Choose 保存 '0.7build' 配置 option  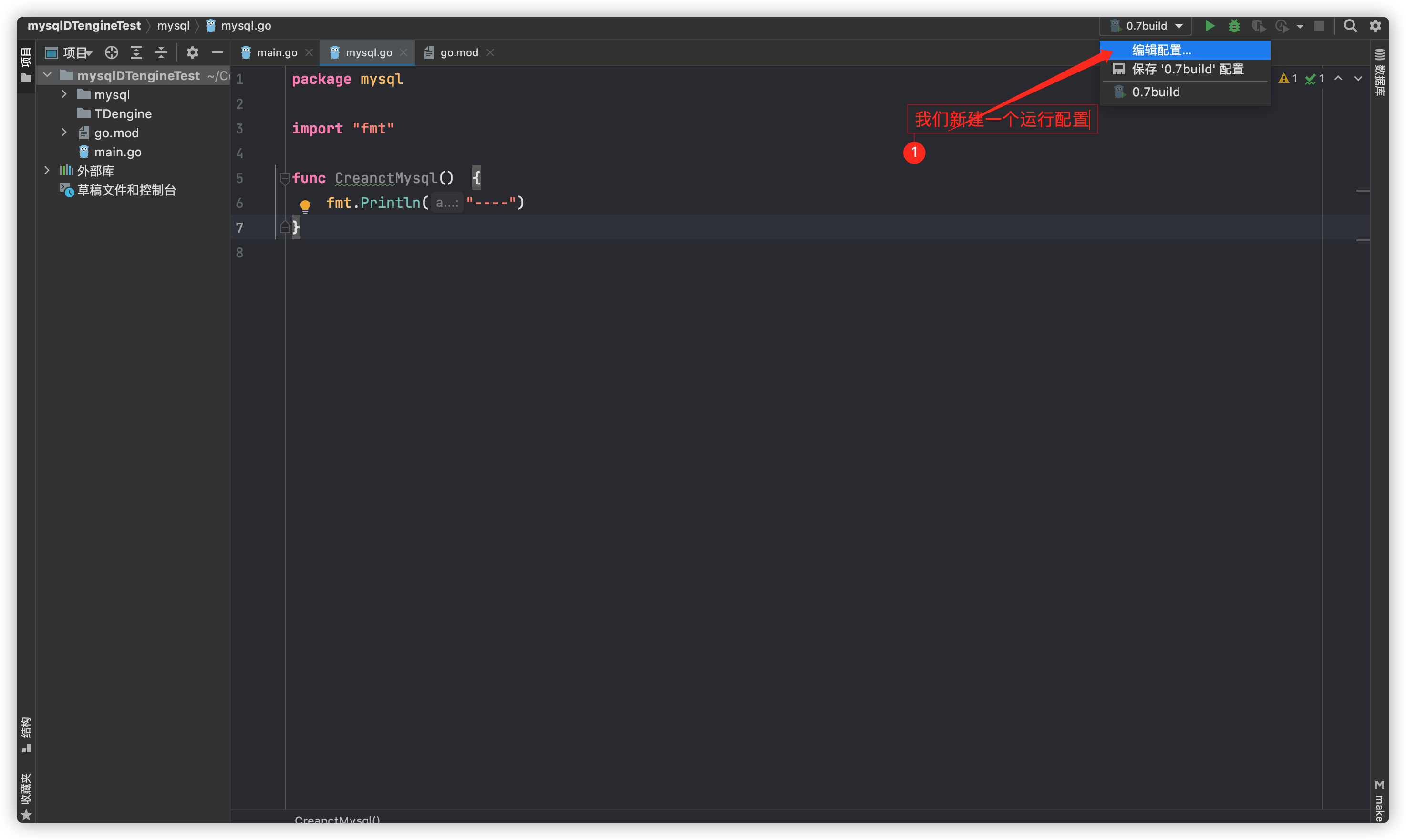[1187, 70]
